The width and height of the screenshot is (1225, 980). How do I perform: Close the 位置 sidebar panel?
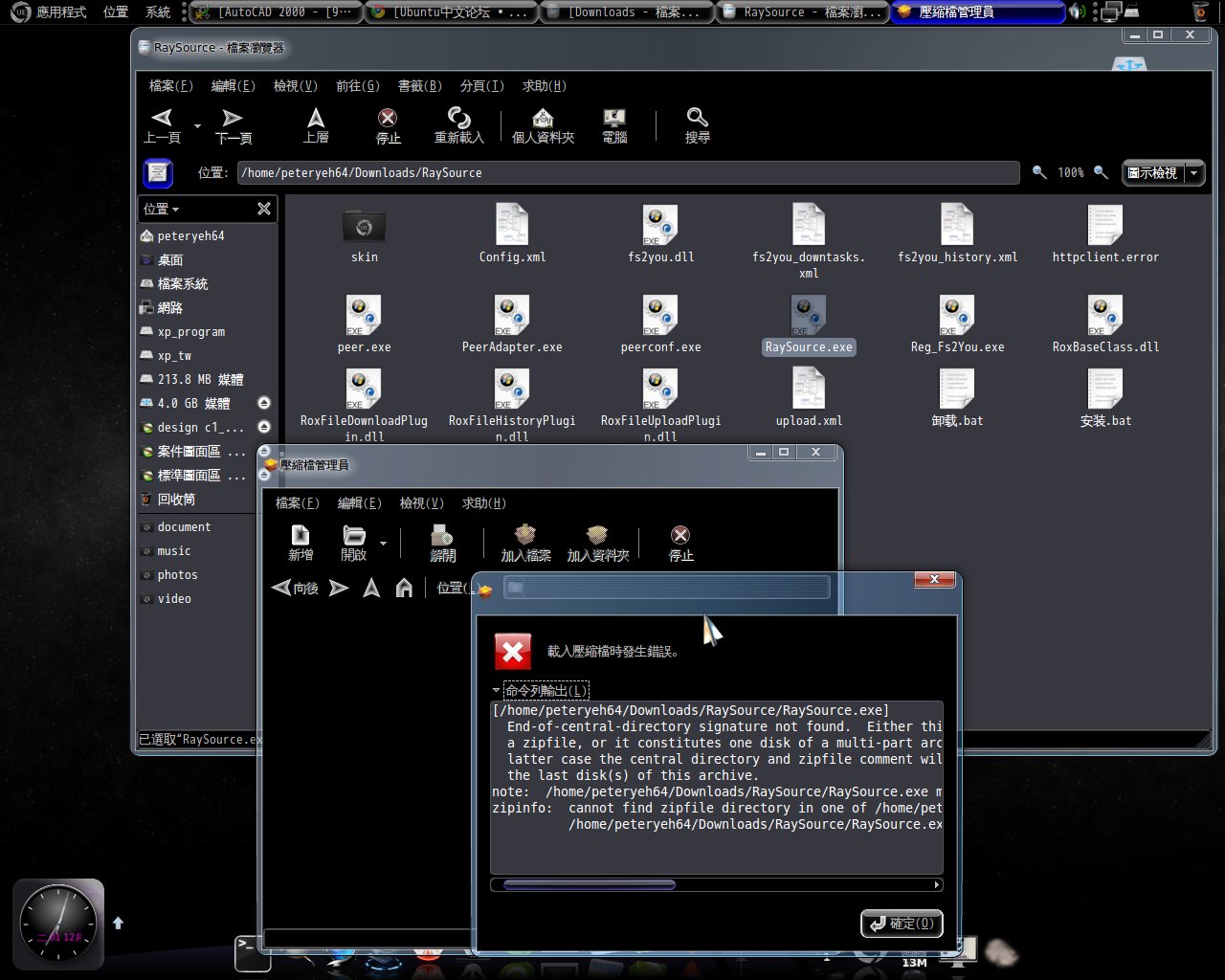point(264,209)
